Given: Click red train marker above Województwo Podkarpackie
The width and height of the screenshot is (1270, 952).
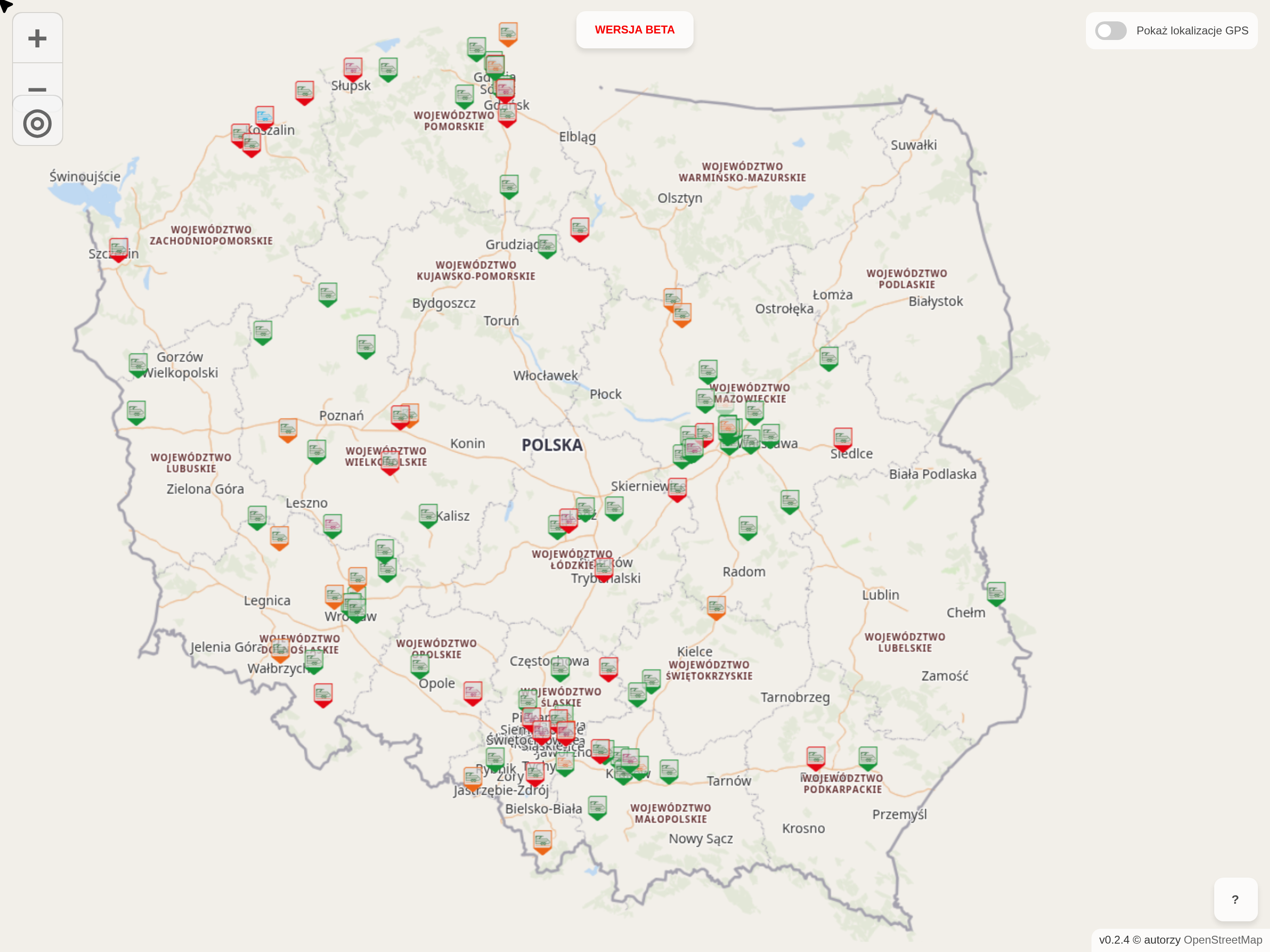Looking at the screenshot, I should (x=816, y=757).
